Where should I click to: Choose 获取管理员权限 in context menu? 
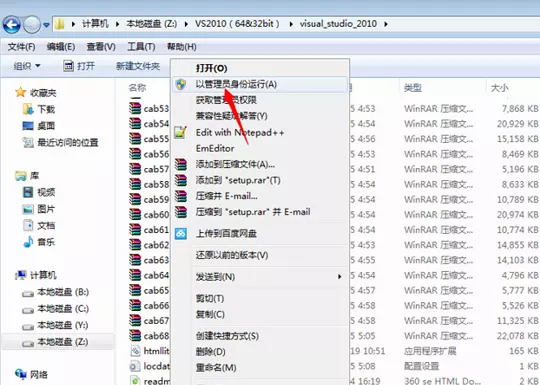coord(226,100)
